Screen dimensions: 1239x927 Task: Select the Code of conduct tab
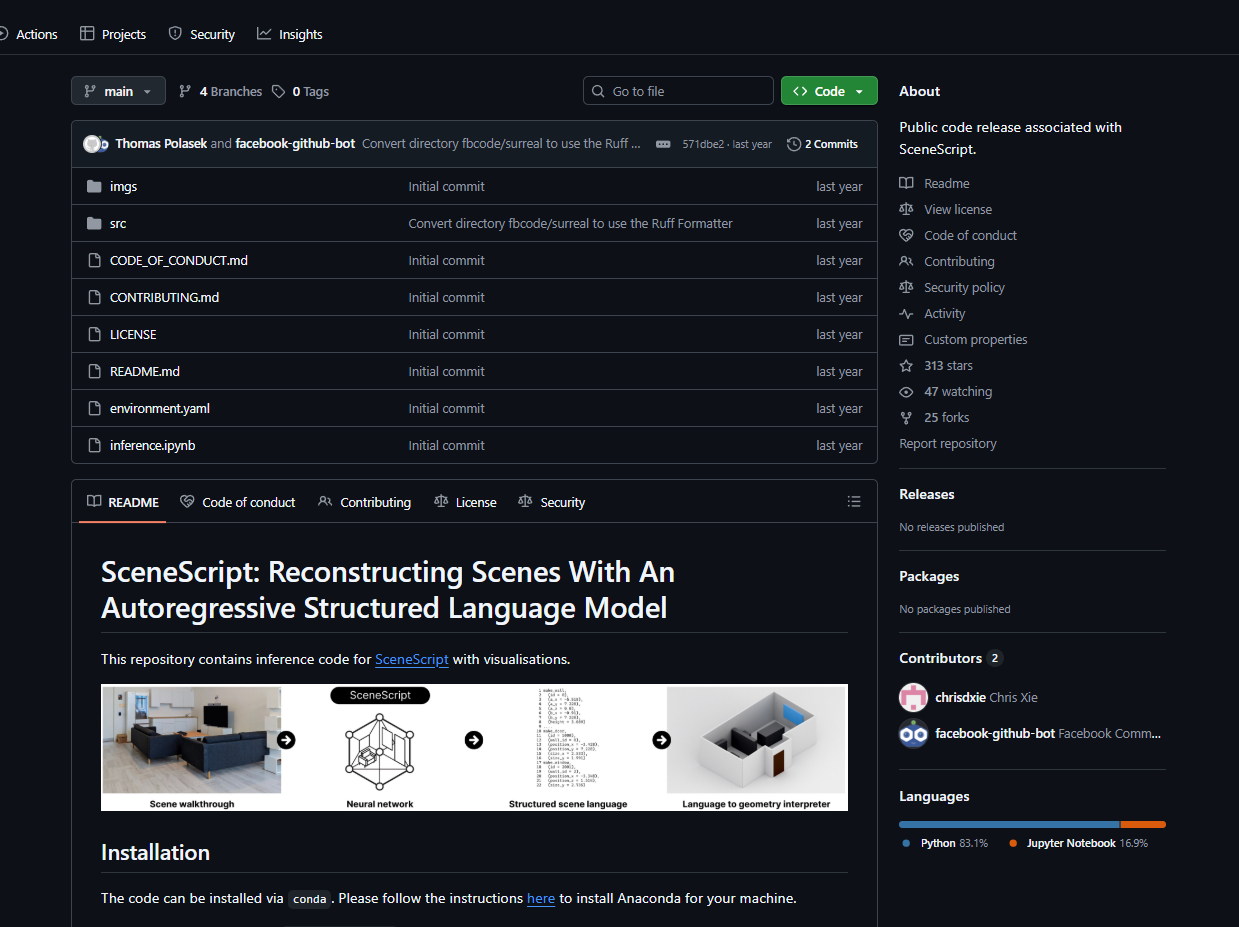coord(238,502)
